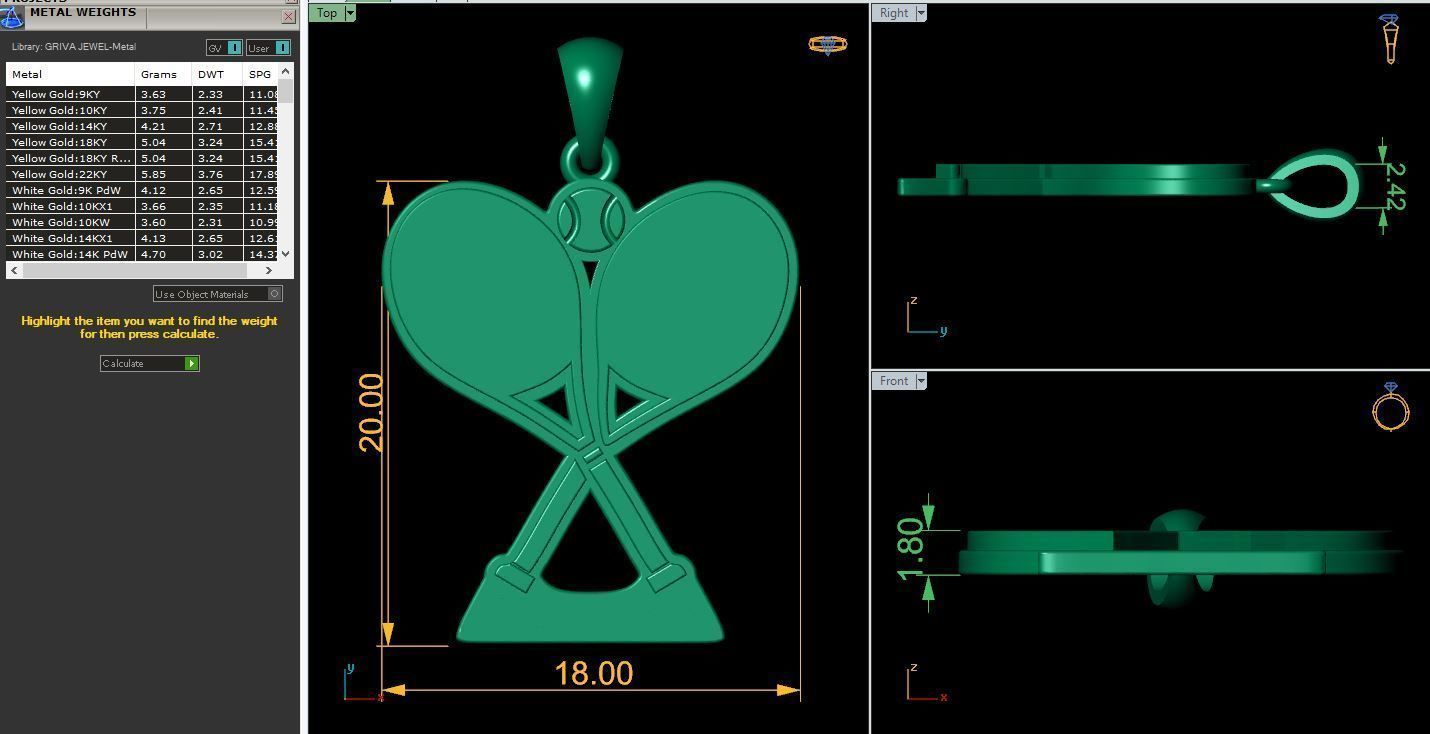This screenshot has width=1430, height=734.
Task: Open the Front viewport dropdown arrow
Action: click(921, 381)
